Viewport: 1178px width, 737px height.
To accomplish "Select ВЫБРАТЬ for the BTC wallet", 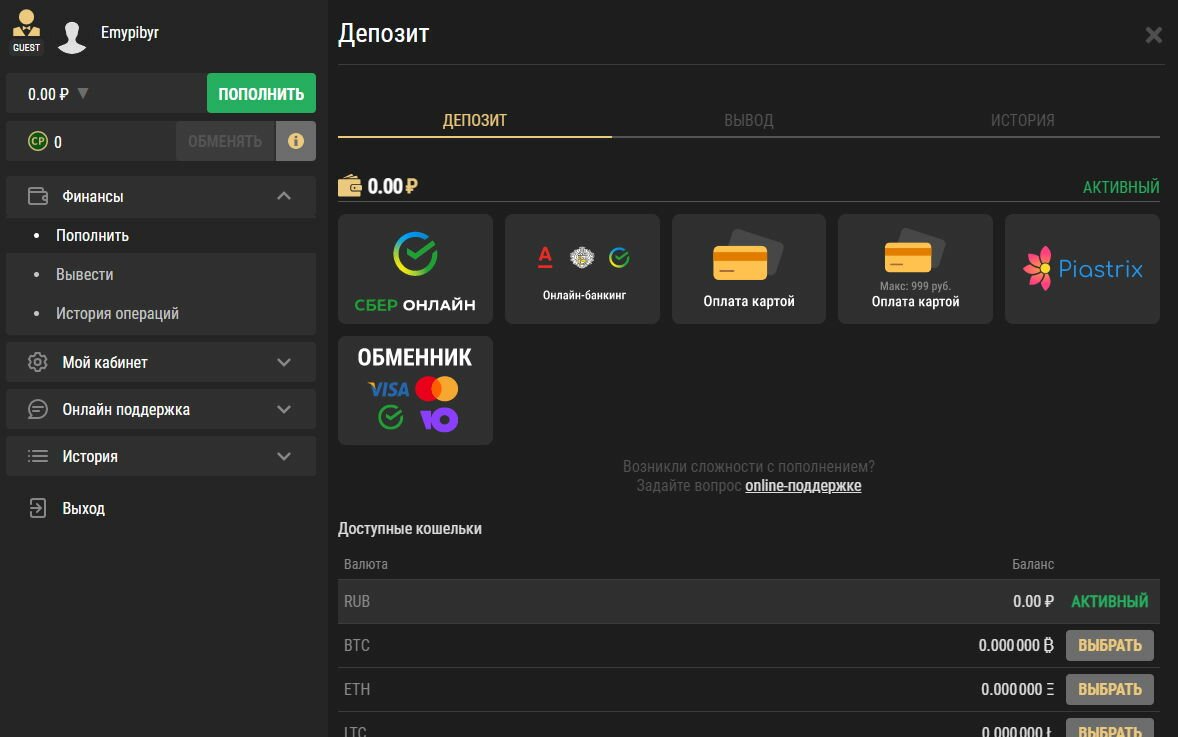I will click(1109, 645).
